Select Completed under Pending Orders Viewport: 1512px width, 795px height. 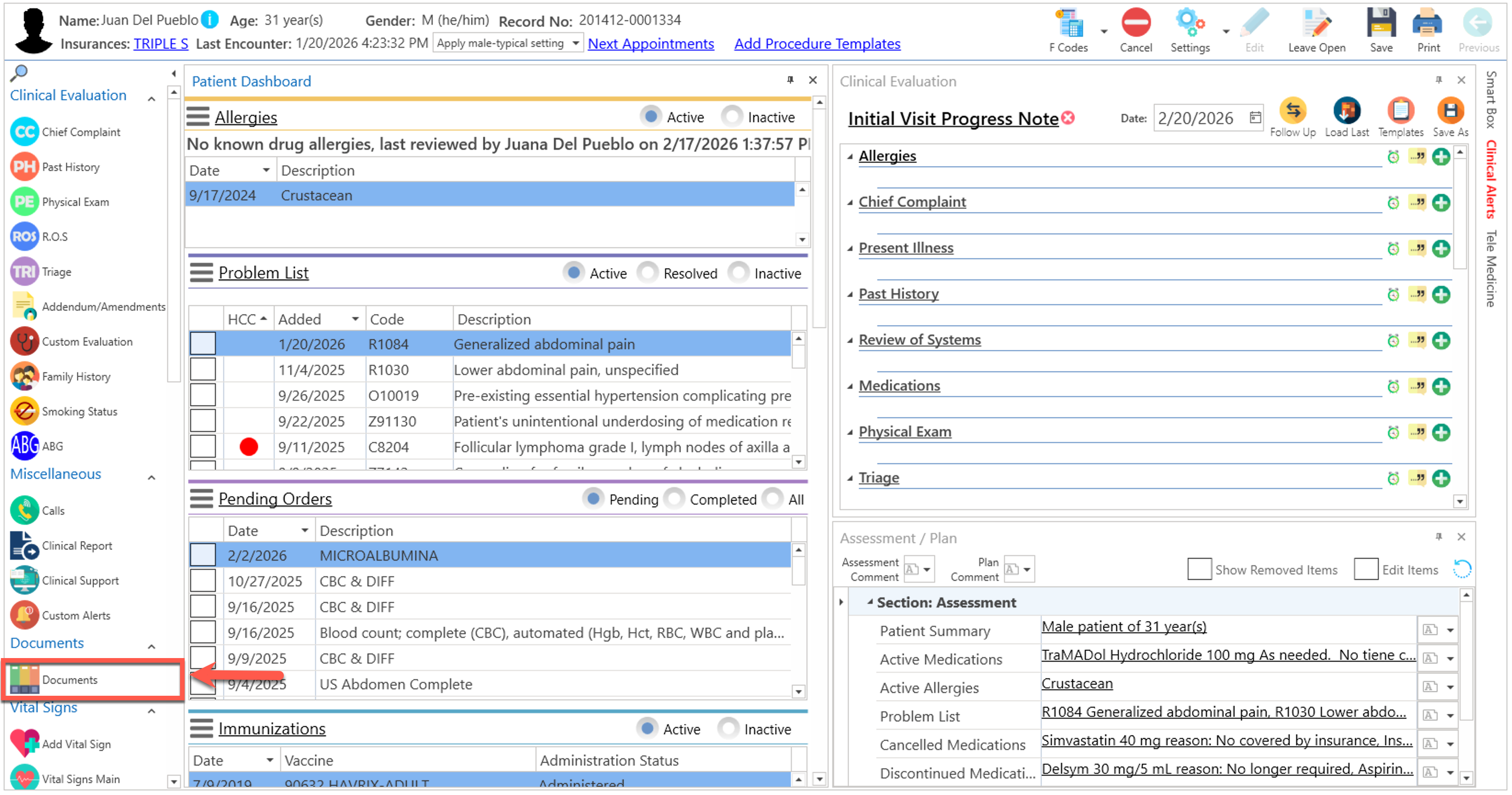pos(675,499)
